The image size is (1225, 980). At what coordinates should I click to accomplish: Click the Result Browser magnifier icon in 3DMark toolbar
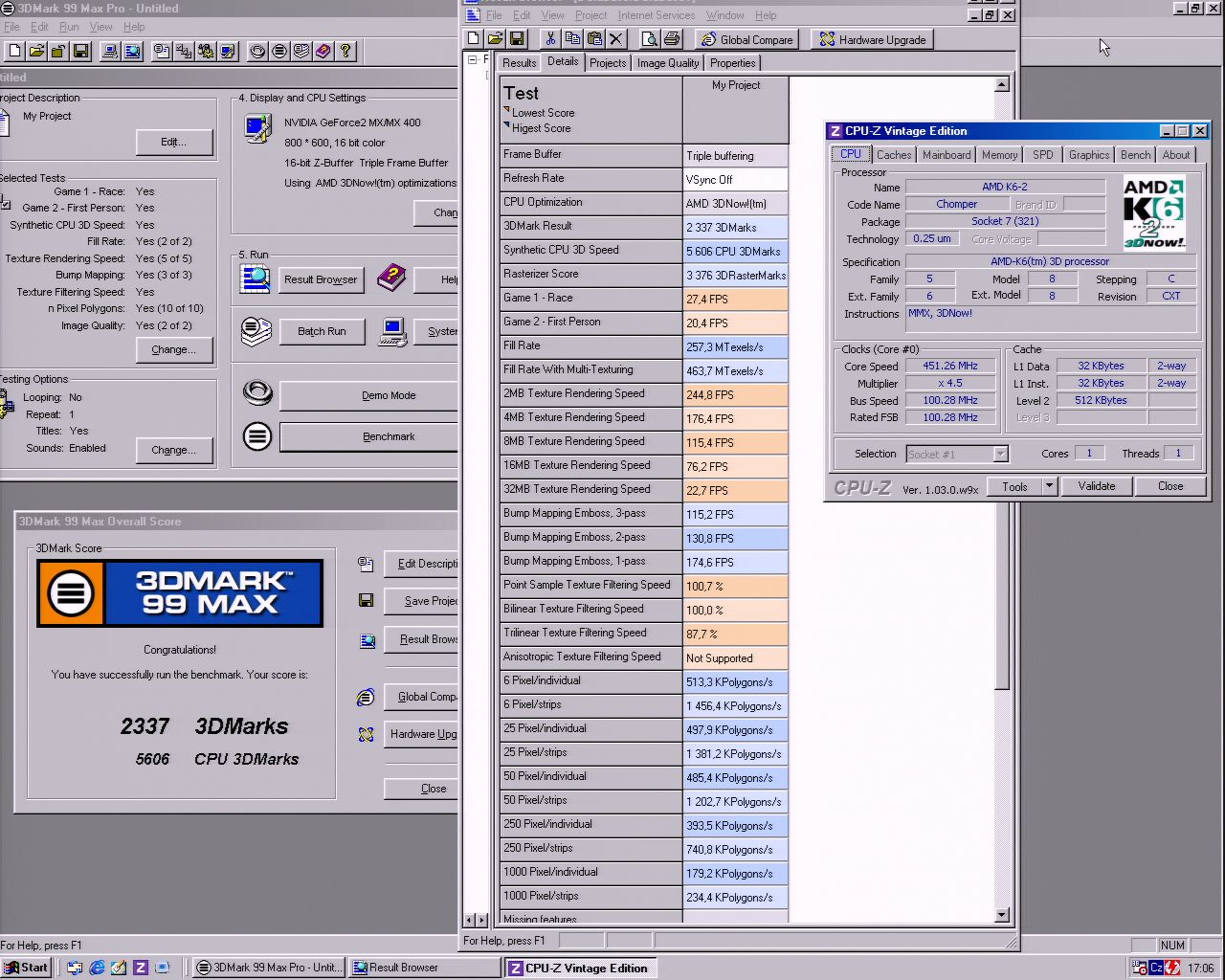click(x=132, y=51)
